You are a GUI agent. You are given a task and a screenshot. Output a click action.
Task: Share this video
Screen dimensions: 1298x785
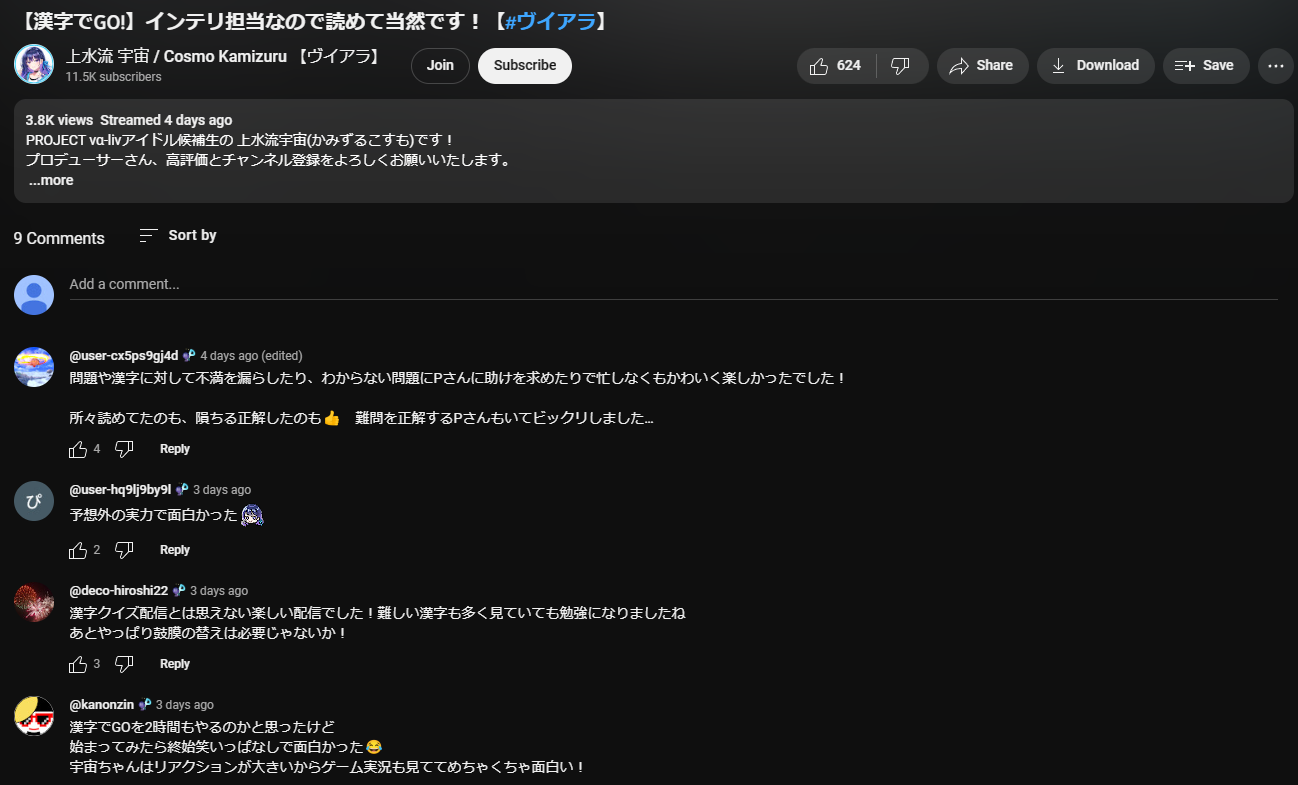[x=983, y=66]
